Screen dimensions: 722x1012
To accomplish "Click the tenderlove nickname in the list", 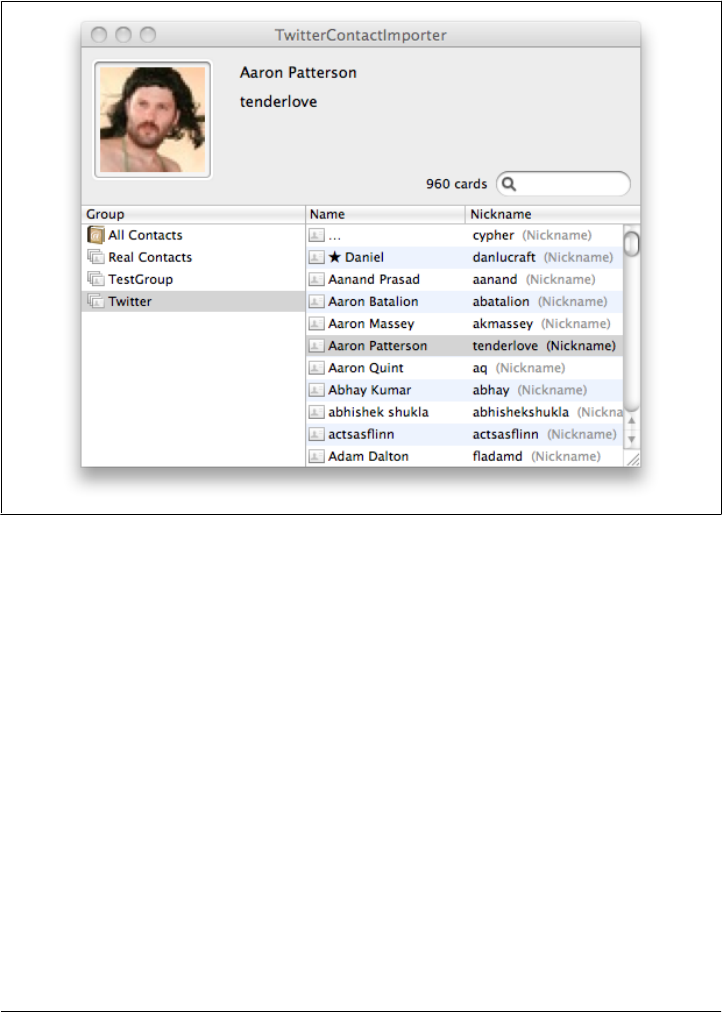I will tap(505, 345).
